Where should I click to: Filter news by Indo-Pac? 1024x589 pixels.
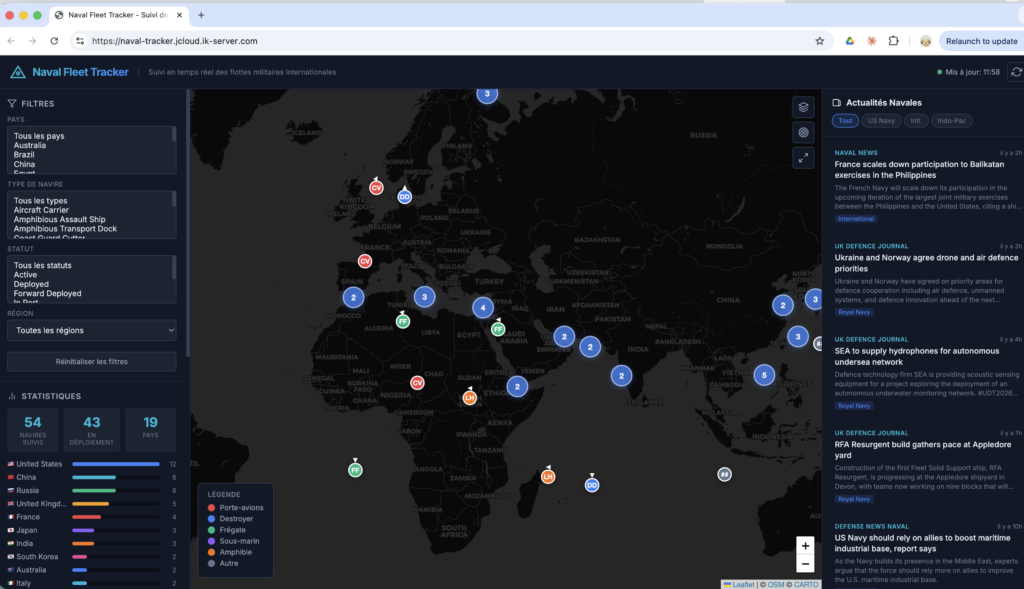click(x=951, y=121)
